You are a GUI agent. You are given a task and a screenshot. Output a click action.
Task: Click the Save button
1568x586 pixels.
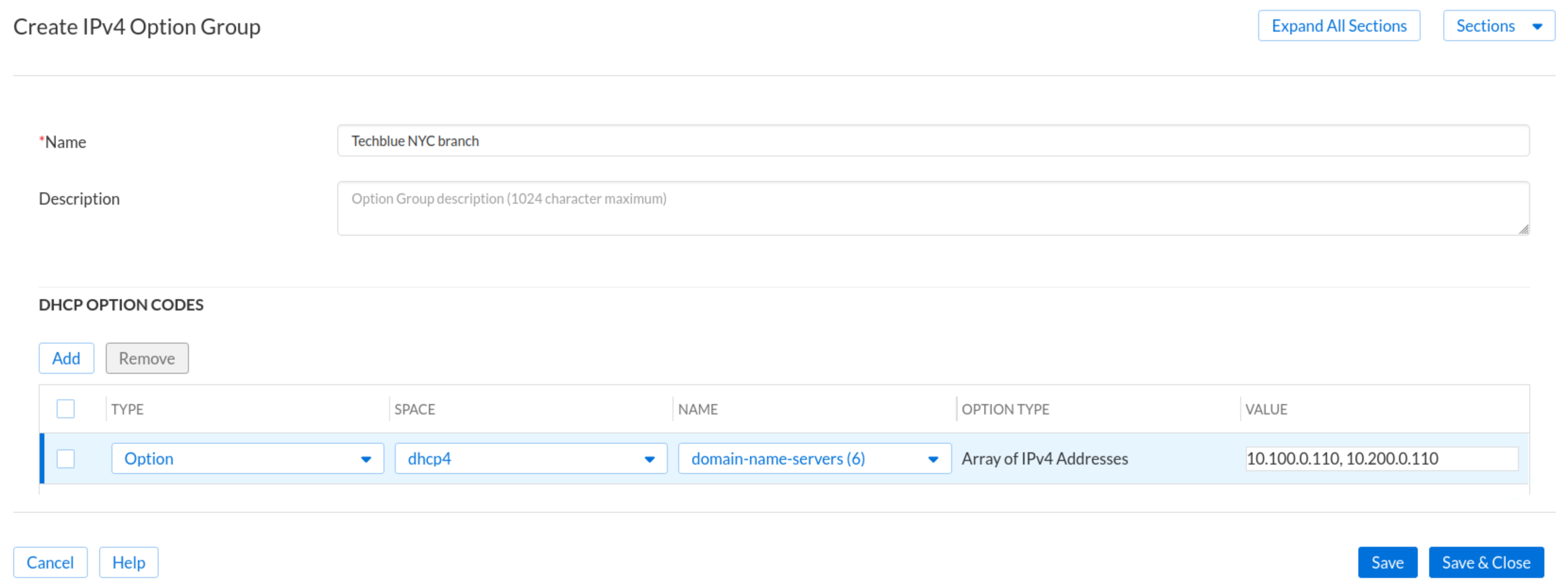pos(1387,561)
